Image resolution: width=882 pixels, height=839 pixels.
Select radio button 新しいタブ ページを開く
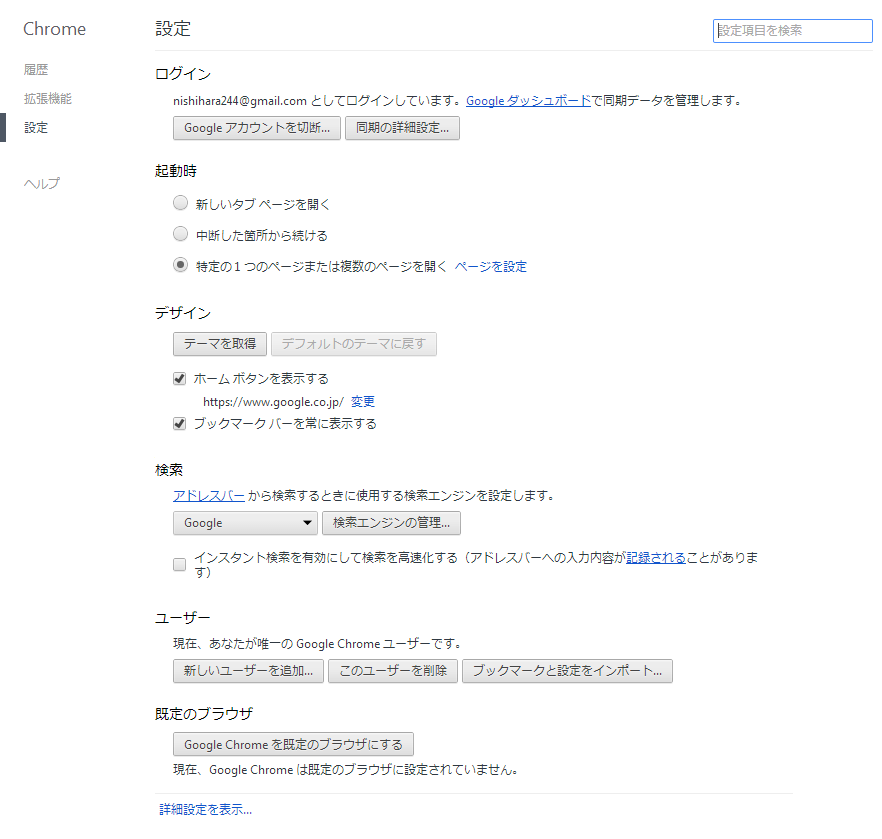[x=180, y=203]
